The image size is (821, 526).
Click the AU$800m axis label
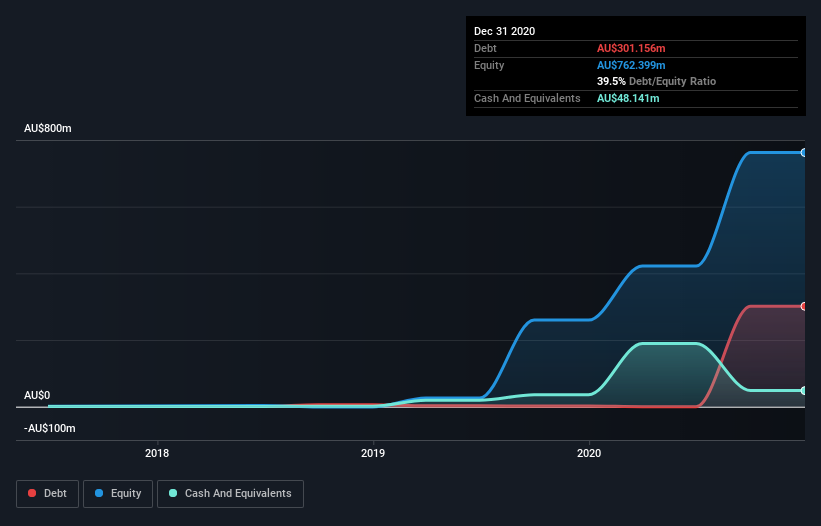pyautogui.click(x=48, y=128)
